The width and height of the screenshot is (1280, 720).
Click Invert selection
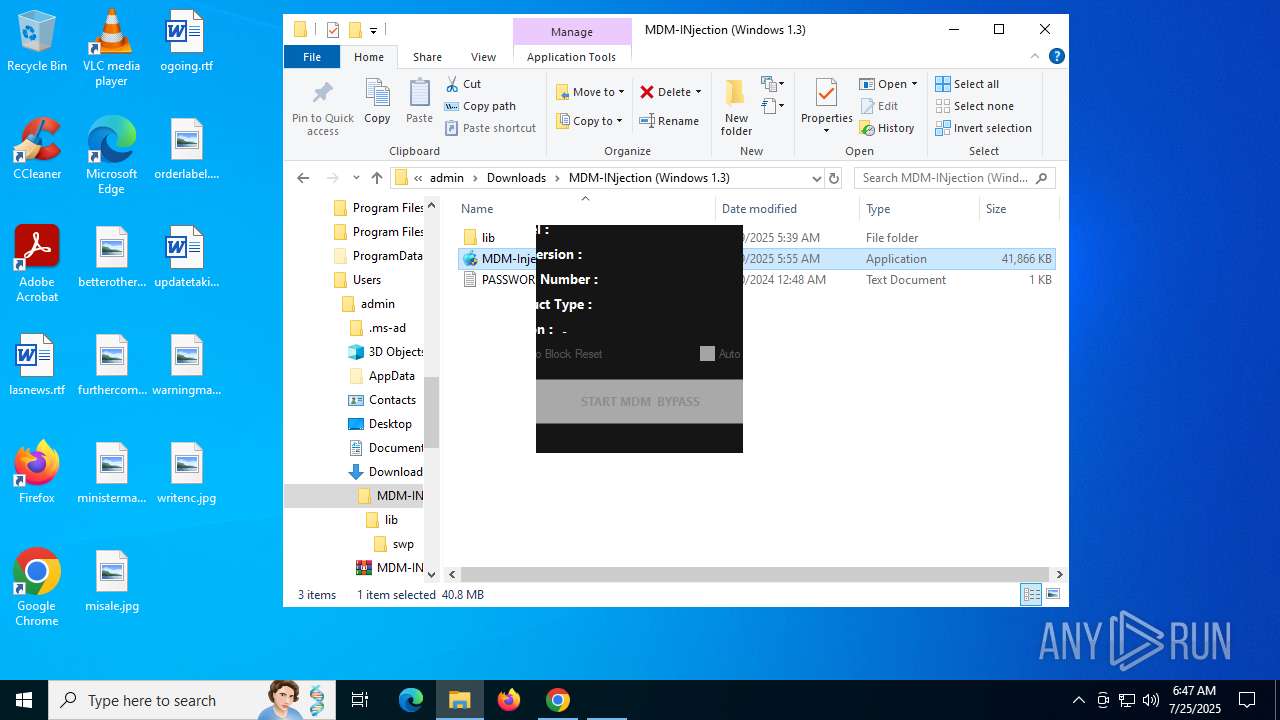coord(983,128)
